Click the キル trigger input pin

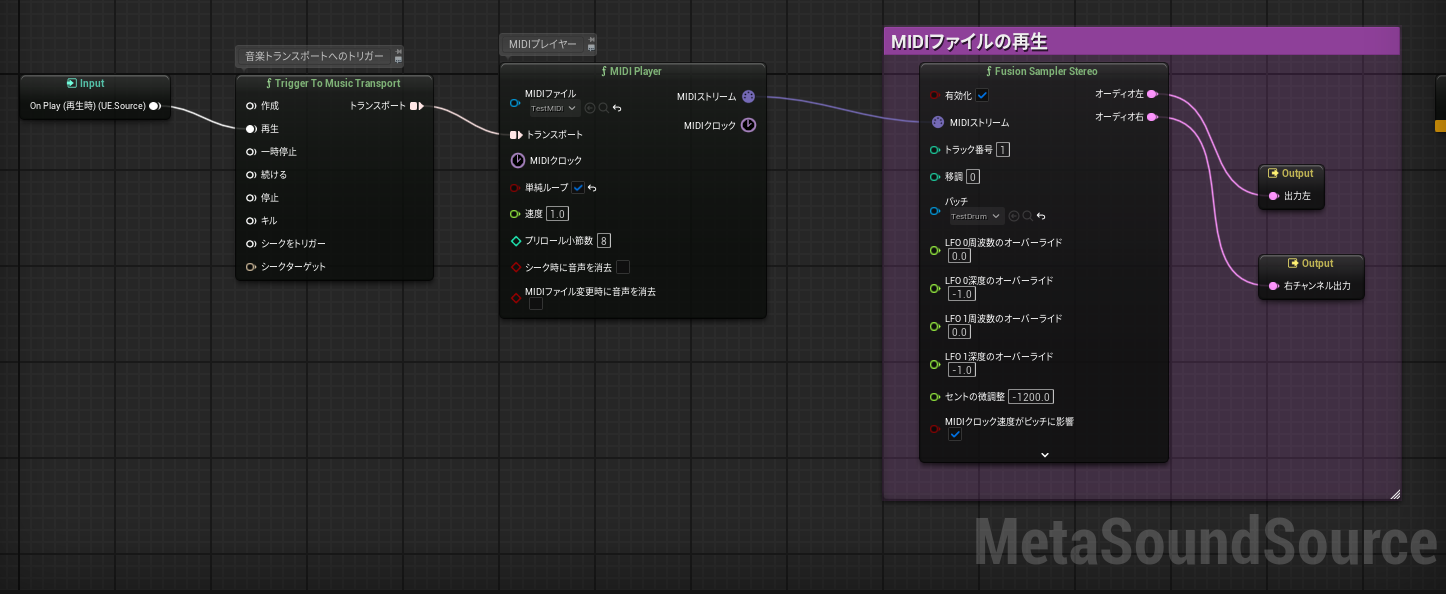[251, 221]
